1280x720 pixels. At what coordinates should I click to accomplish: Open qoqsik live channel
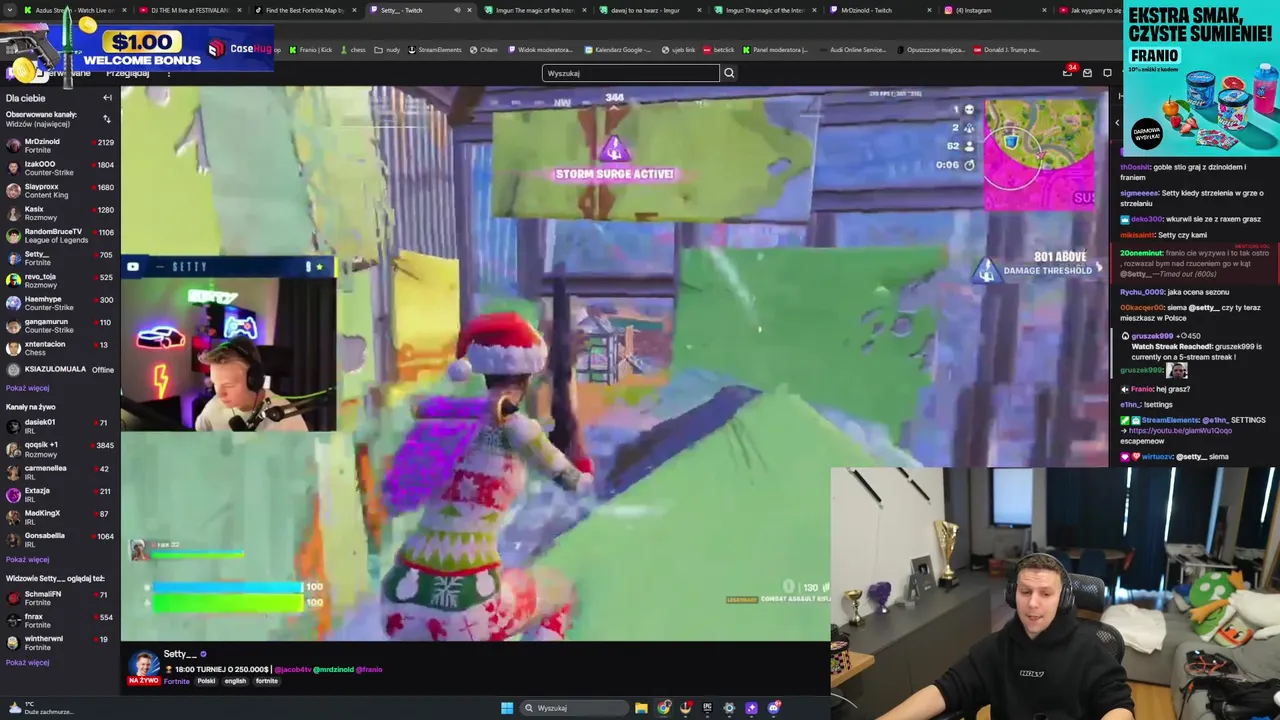tap(60, 449)
